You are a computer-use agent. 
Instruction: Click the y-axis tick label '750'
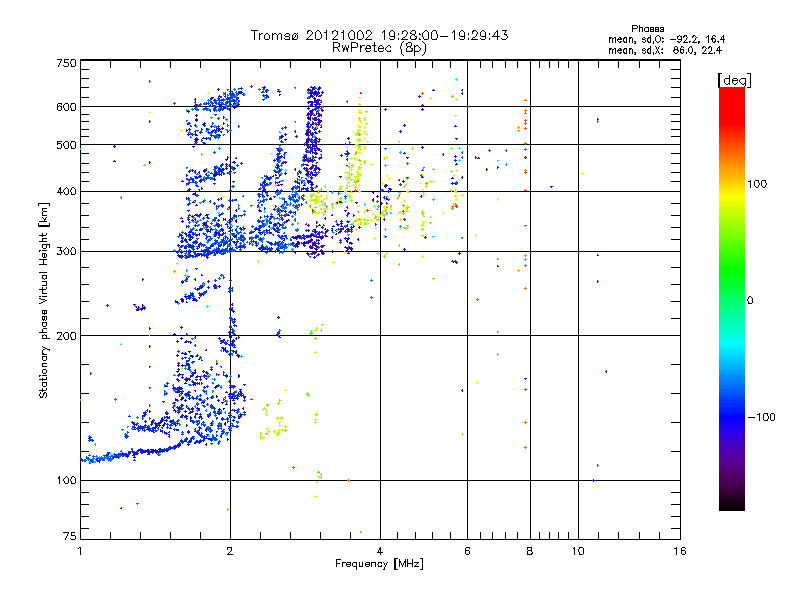(x=67, y=63)
